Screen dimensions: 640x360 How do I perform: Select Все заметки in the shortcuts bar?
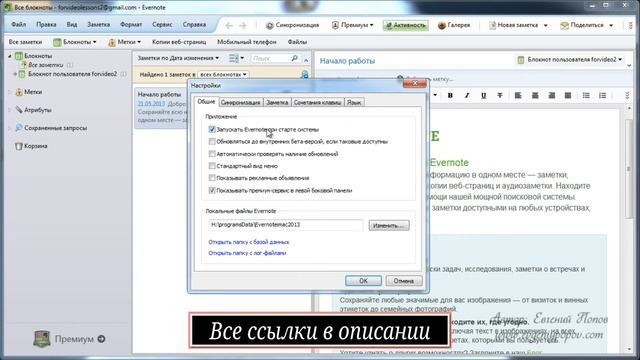(x=25, y=42)
